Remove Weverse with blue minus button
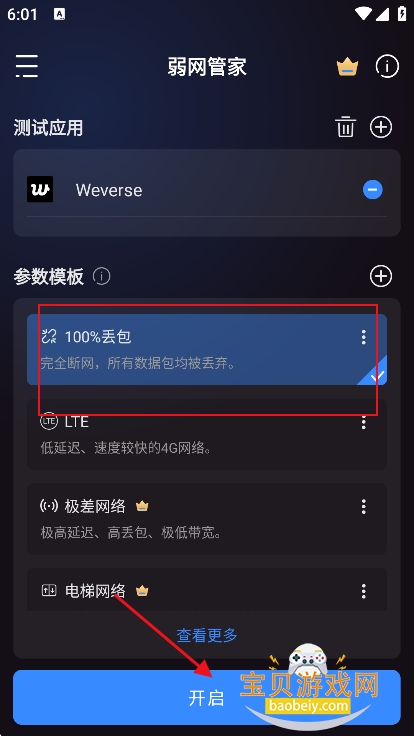The height and width of the screenshot is (736, 414). tap(373, 190)
